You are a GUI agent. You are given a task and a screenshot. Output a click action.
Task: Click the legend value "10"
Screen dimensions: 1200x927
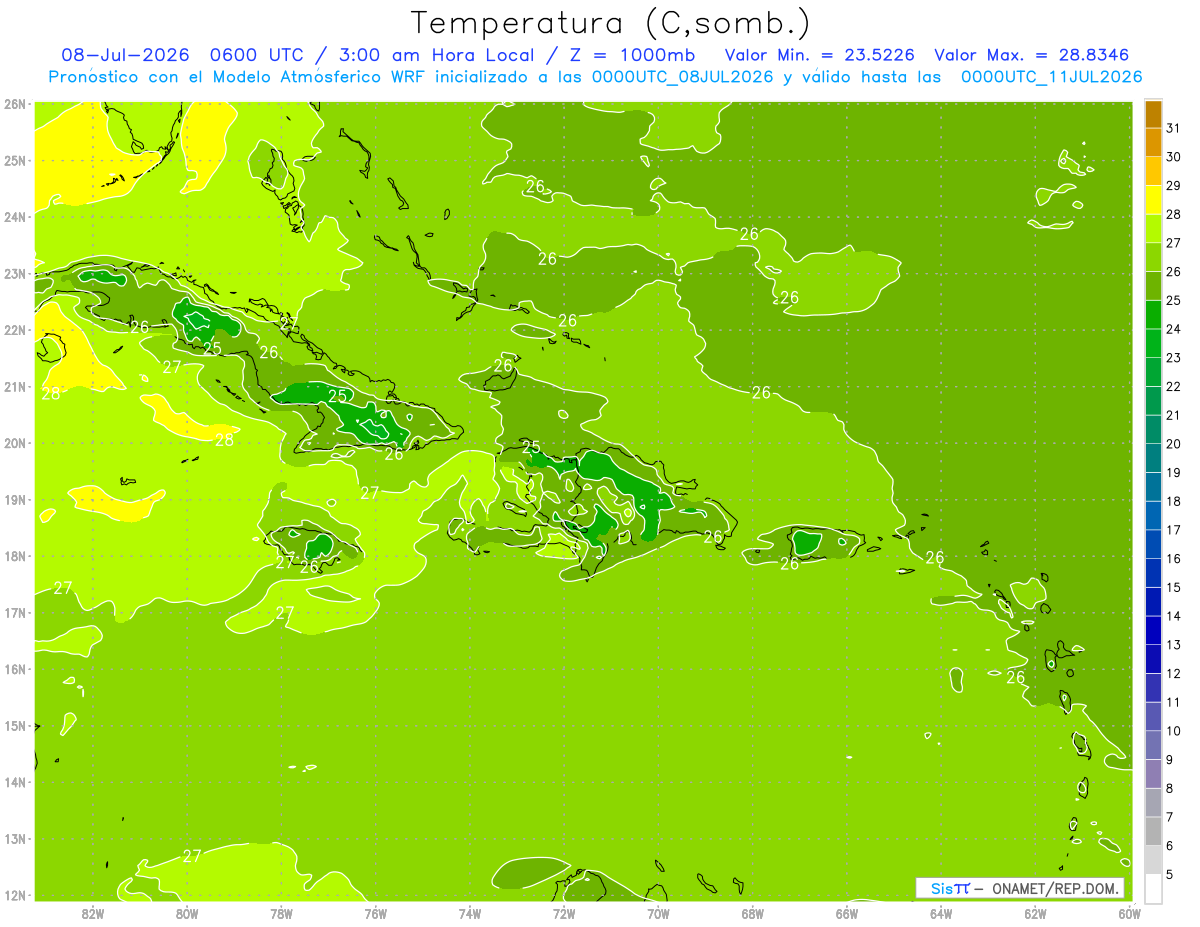[1173, 731]
